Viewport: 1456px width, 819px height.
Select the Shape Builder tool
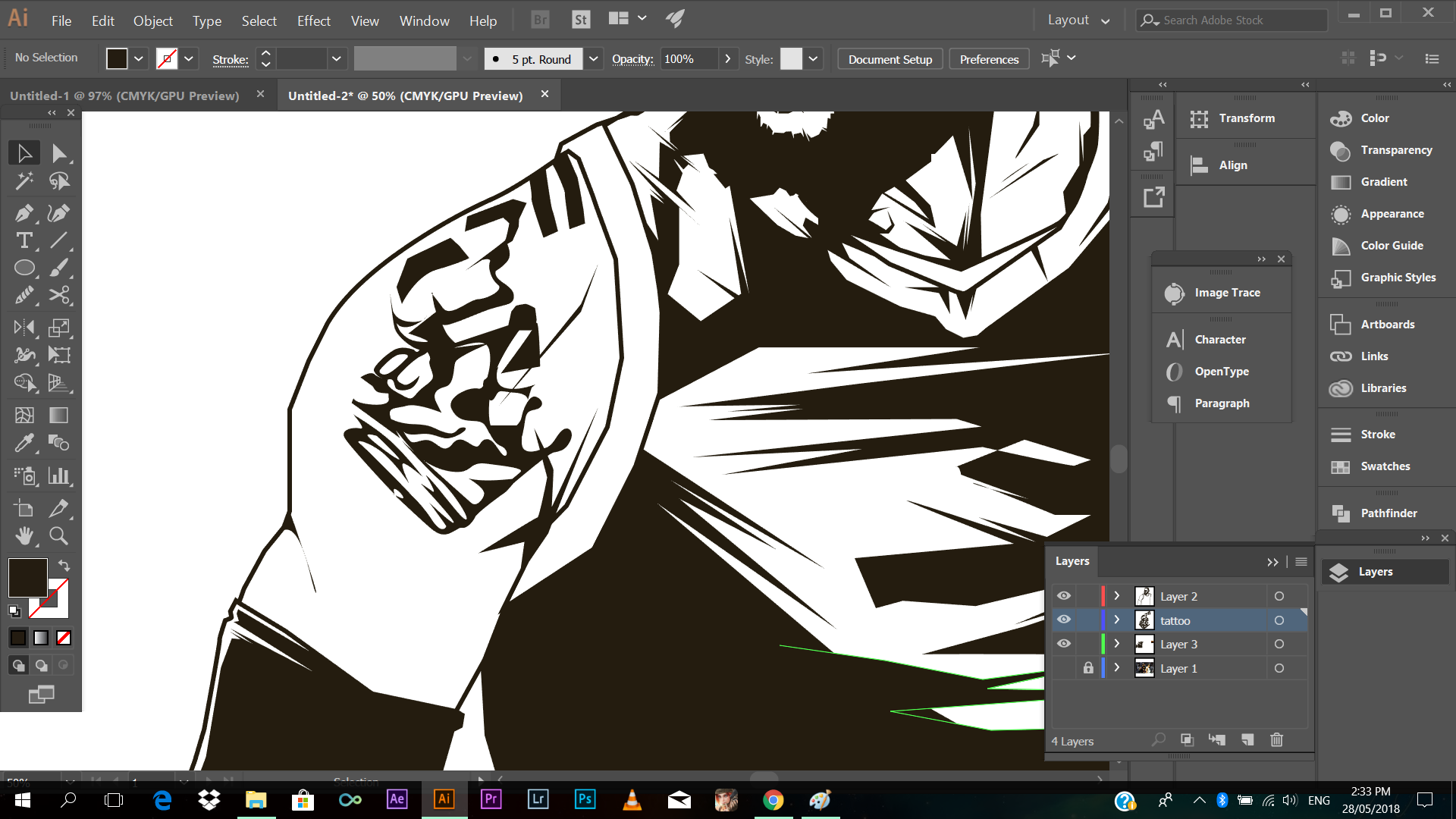click(x=24, y=382)
